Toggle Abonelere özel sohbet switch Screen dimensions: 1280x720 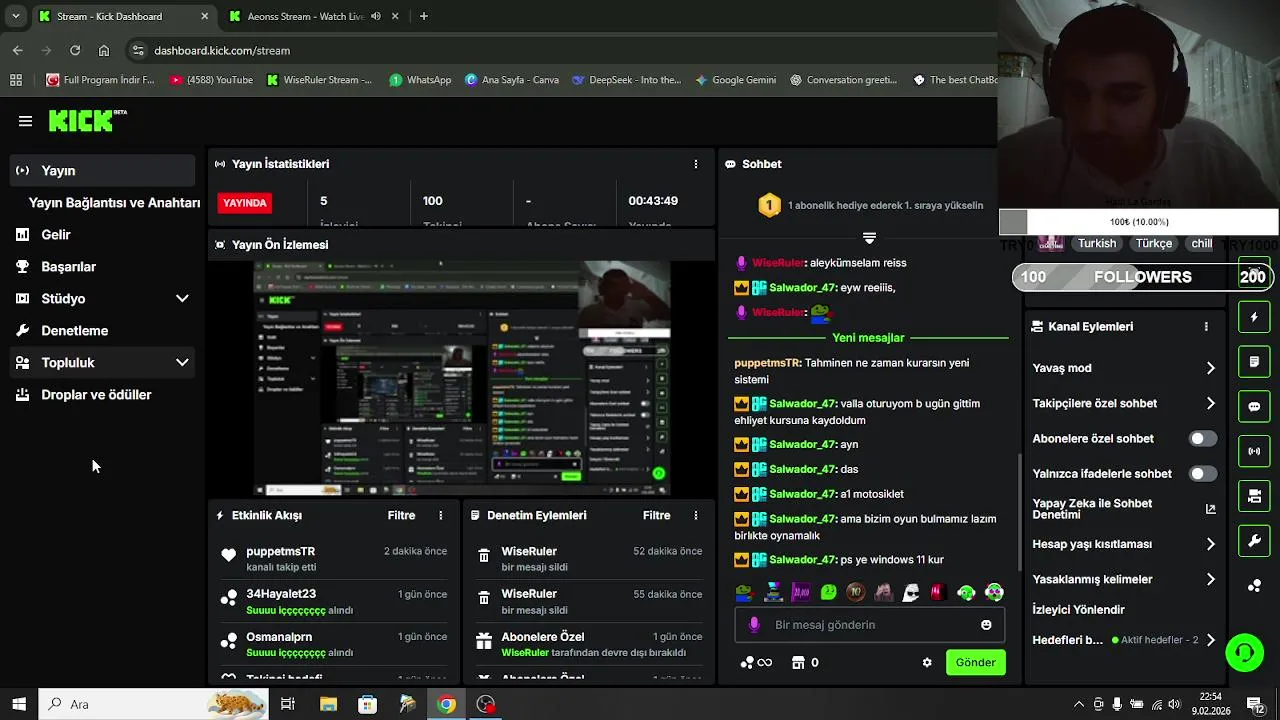point(1203,438)
